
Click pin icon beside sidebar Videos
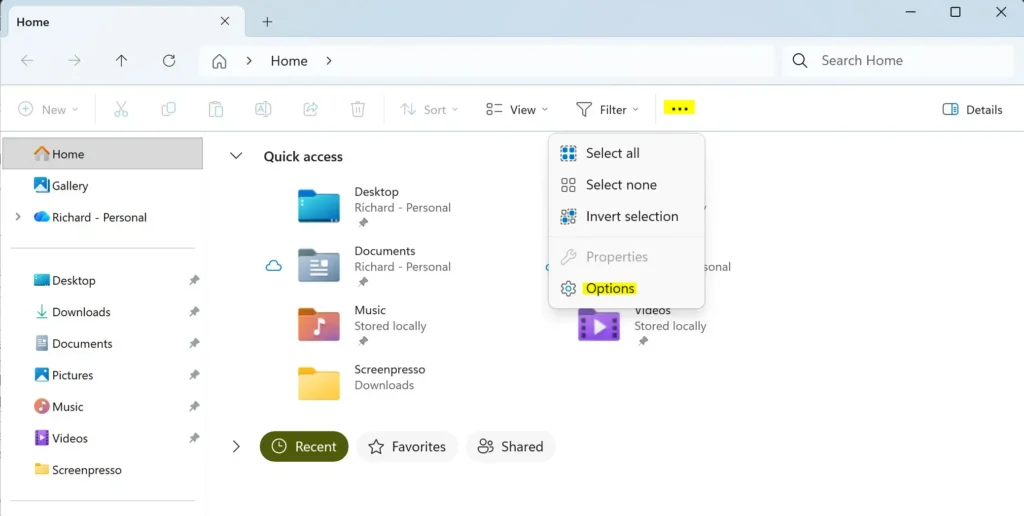pyautogui.click(x=194, y=438)
